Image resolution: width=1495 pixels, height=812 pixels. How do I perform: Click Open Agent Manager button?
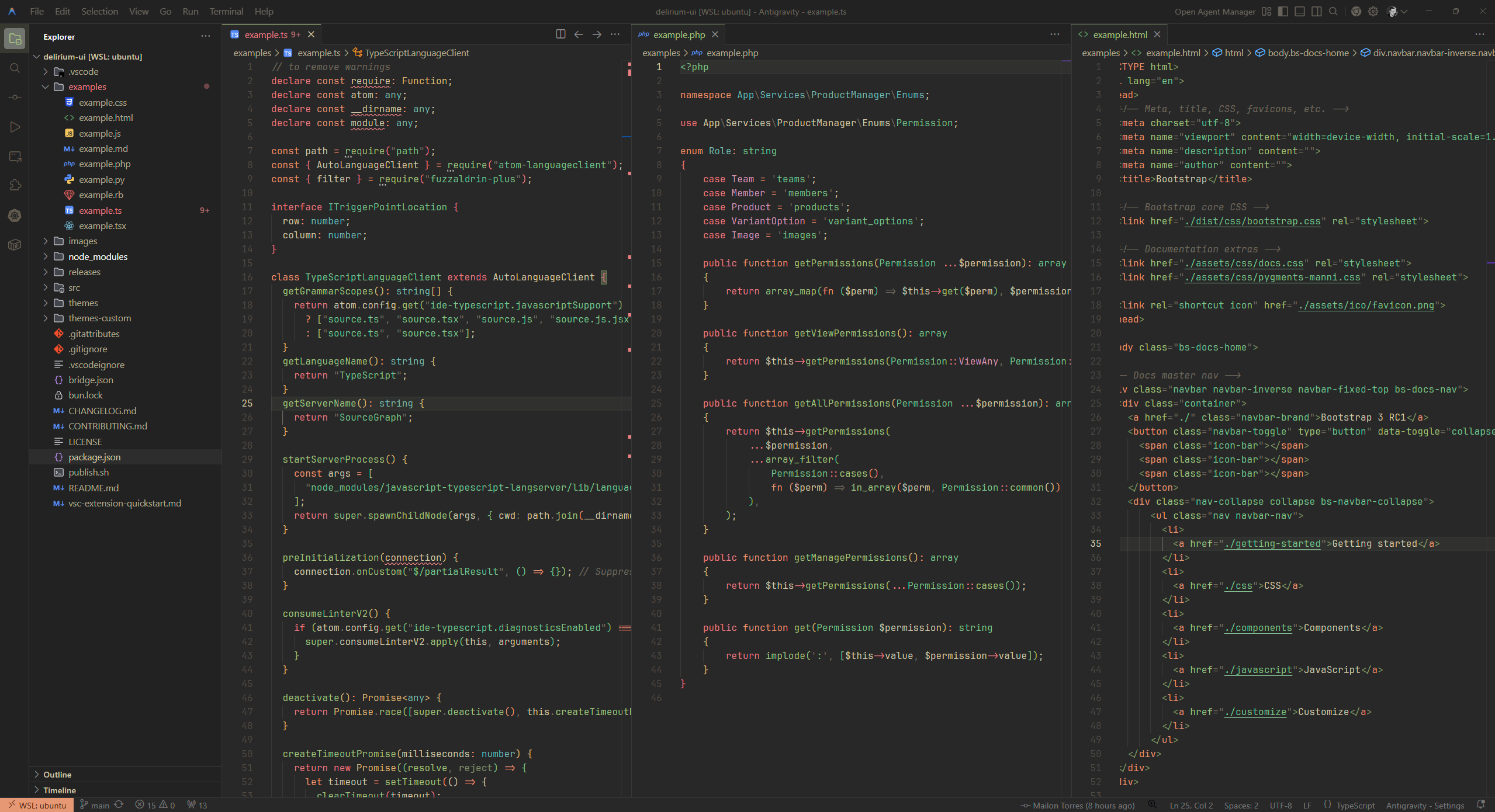pyautogui.click(x=1214, y=11)
